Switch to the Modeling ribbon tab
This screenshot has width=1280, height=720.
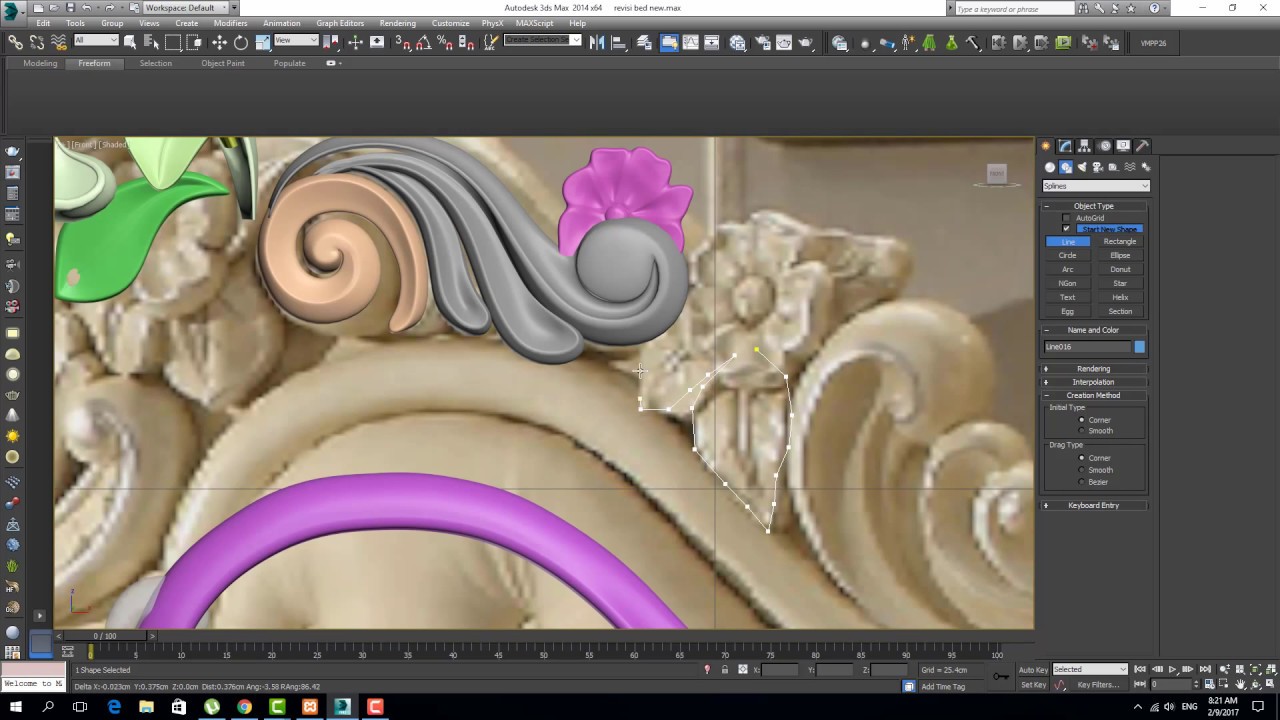(x=40, y=63)
